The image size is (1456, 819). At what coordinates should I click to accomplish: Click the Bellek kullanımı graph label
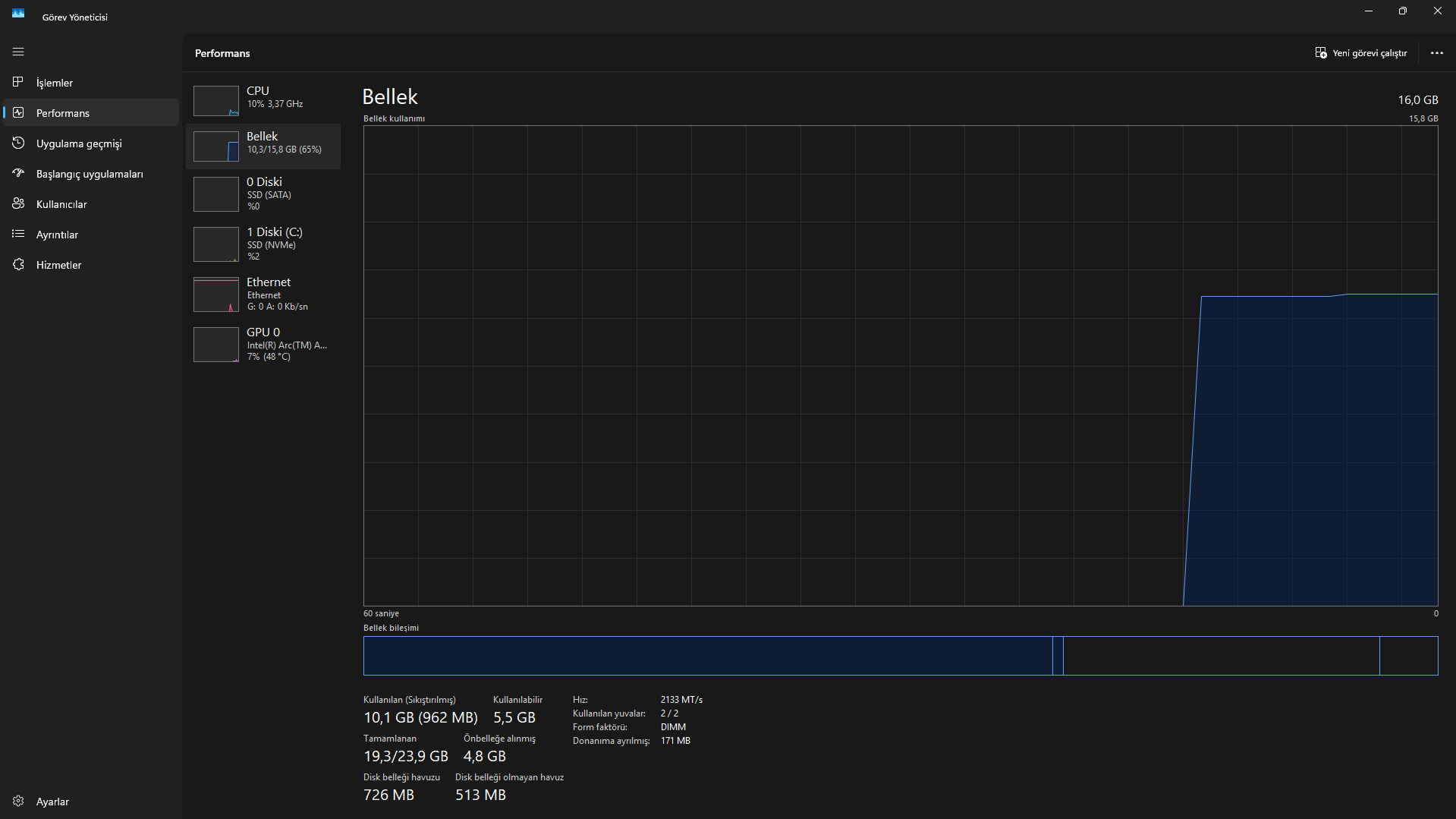point(394,118)
